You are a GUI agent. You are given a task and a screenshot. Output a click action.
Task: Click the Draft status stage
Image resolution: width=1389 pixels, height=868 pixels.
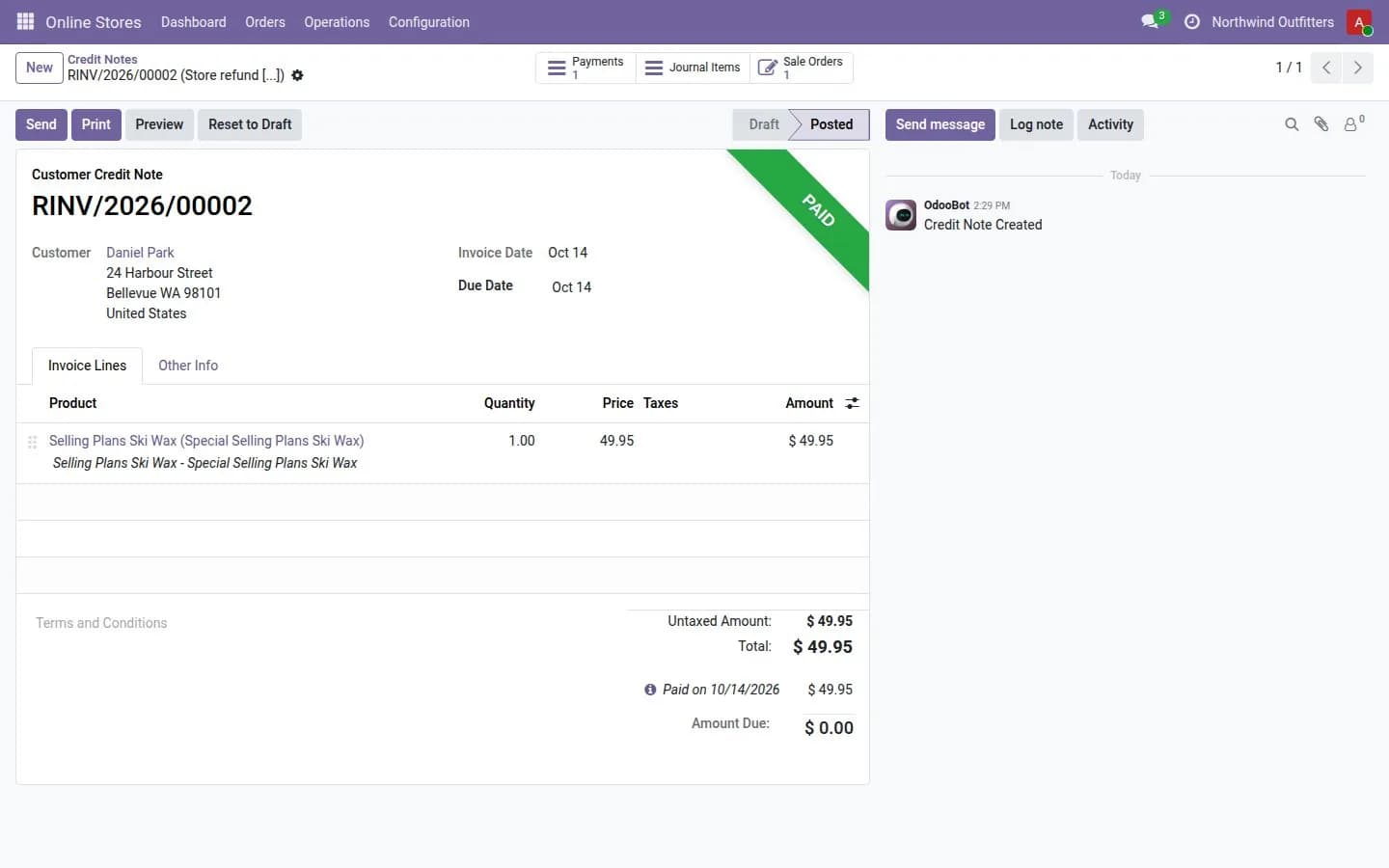[764, 124]
